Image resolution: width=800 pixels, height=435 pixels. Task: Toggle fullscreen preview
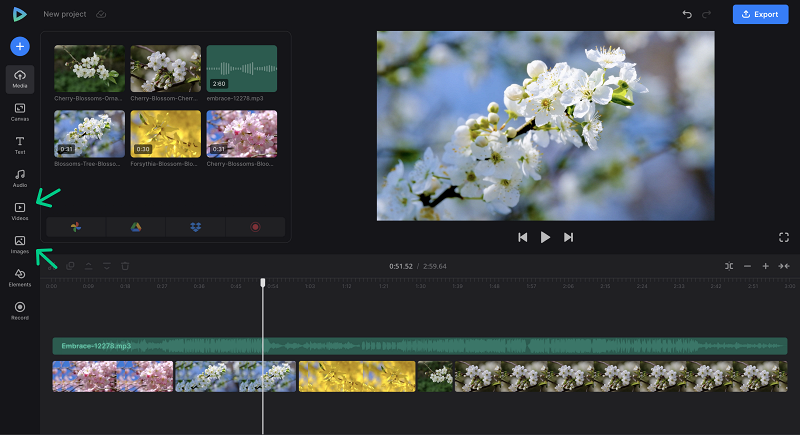784,237
